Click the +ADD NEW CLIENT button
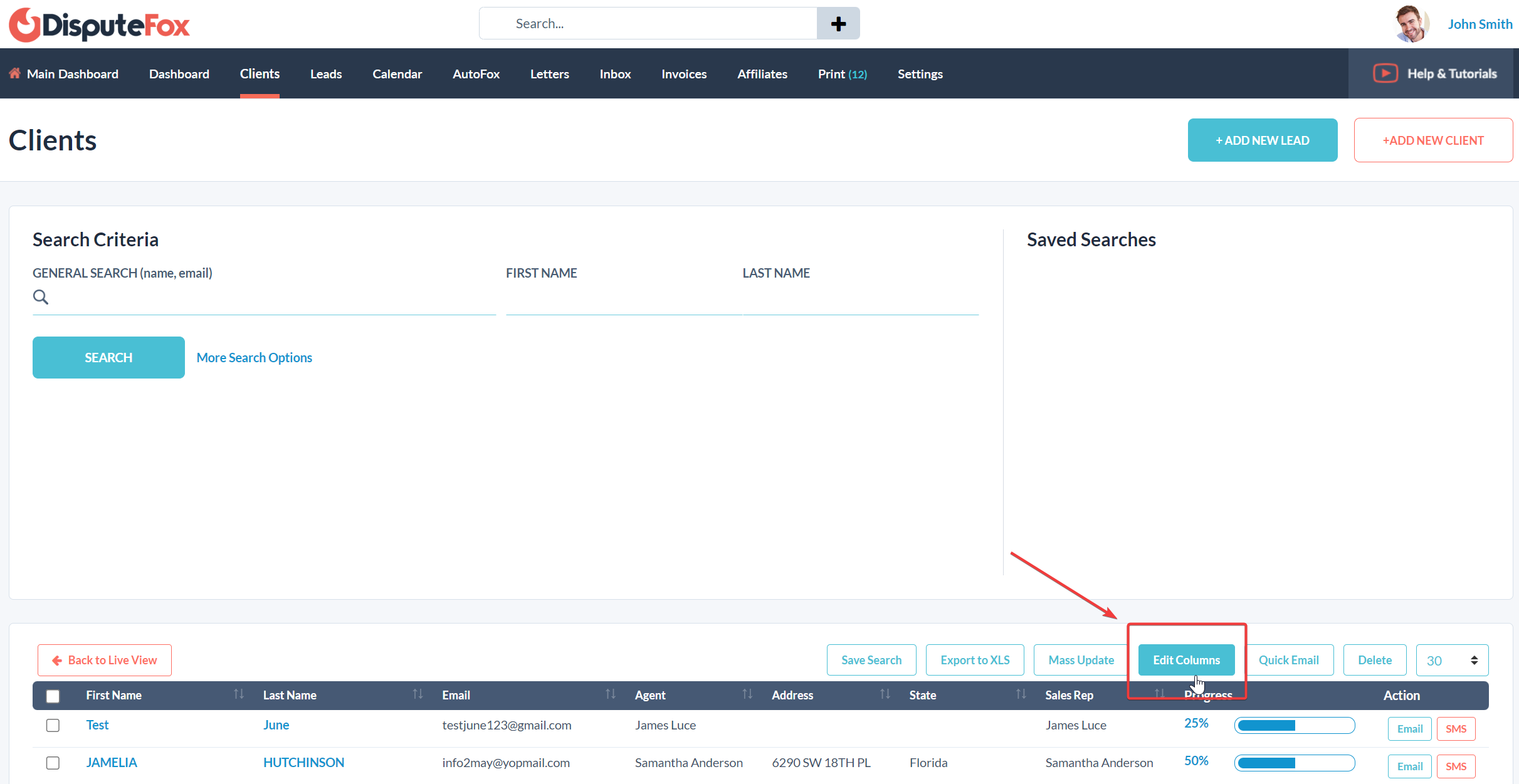This screenshot has width=1519, height=784. [x=1433, y=140]
